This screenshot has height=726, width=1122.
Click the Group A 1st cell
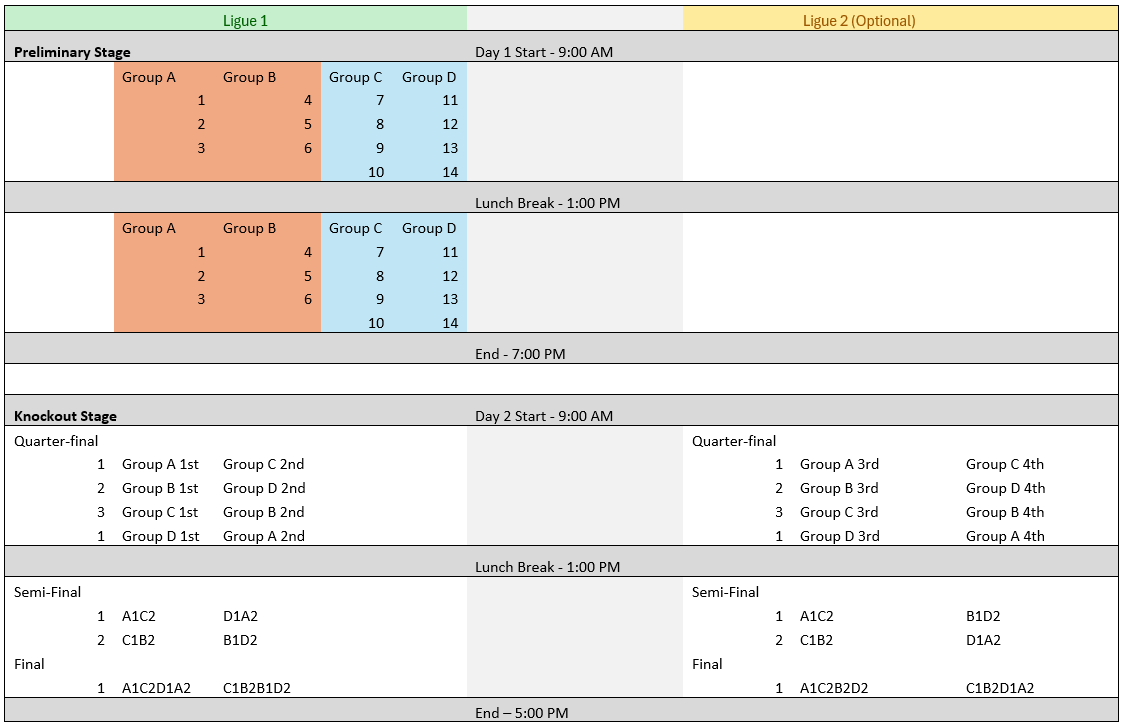tap(160, 464)
